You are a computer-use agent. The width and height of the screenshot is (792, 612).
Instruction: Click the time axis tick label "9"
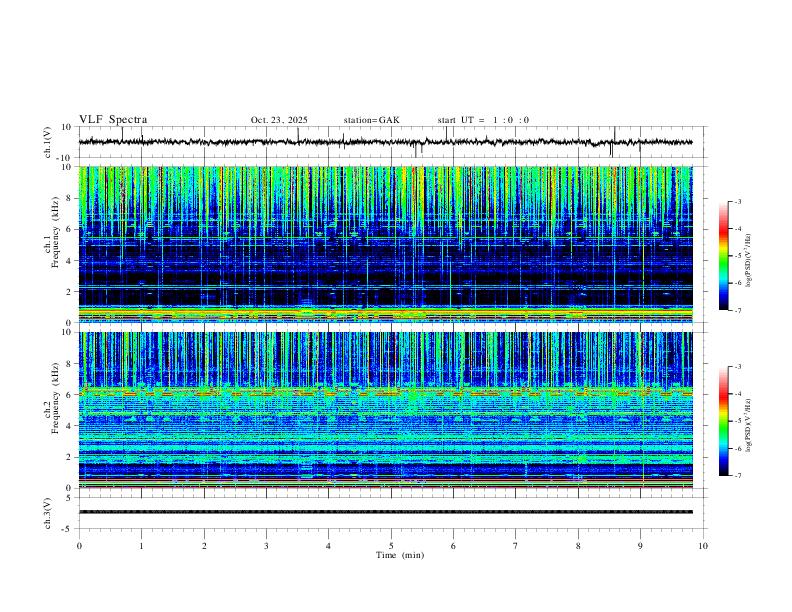coord(640,546)
